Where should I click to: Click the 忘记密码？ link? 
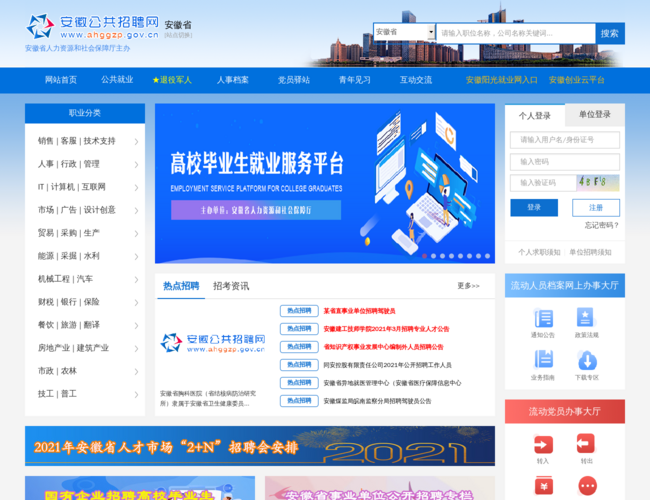602,225
